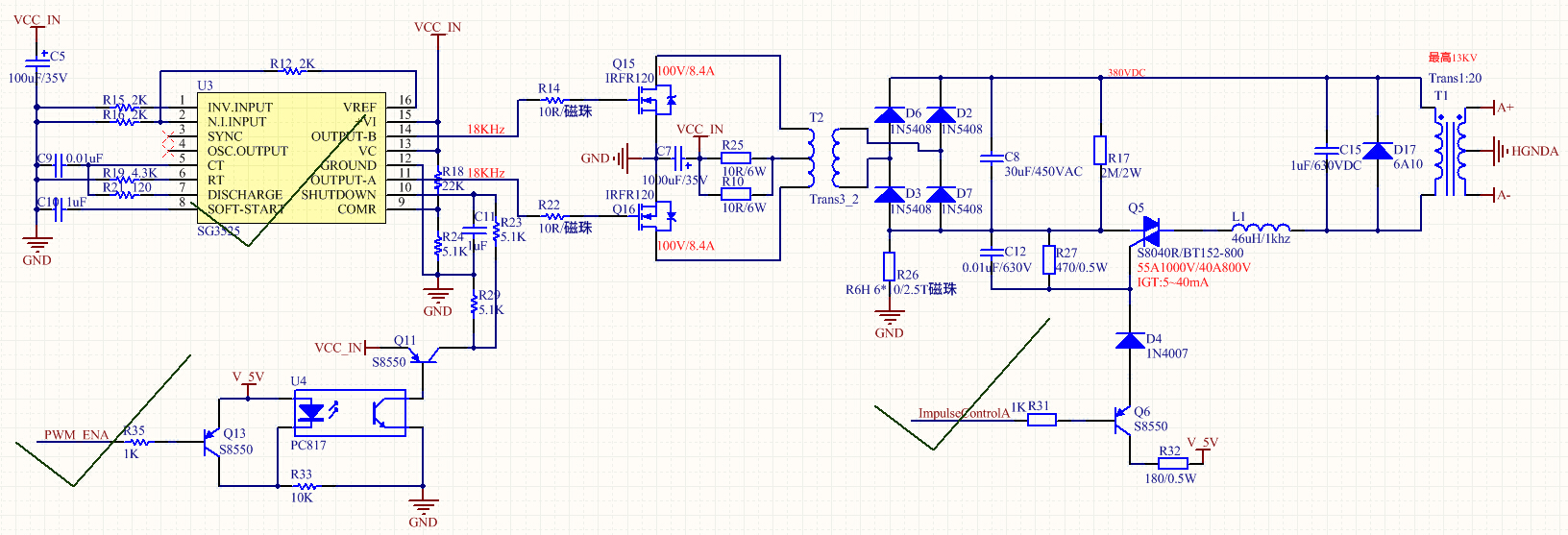Select the 'SOFT-START' pin label
This screenshot has height=535, width=1568.
[x=246, y=208]
